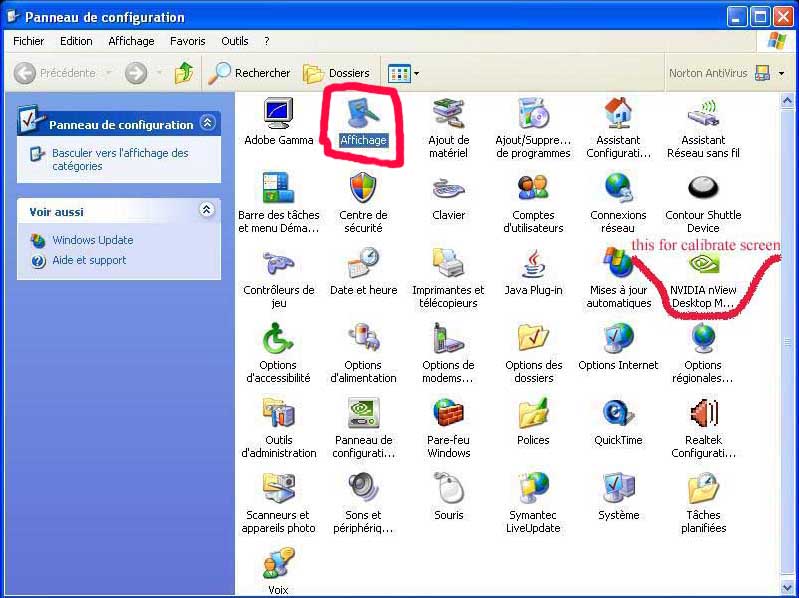Click the forward arrow toolbar button
This screenshot has height=598, width=799.
pyautogui.click(x=136, y=73)
